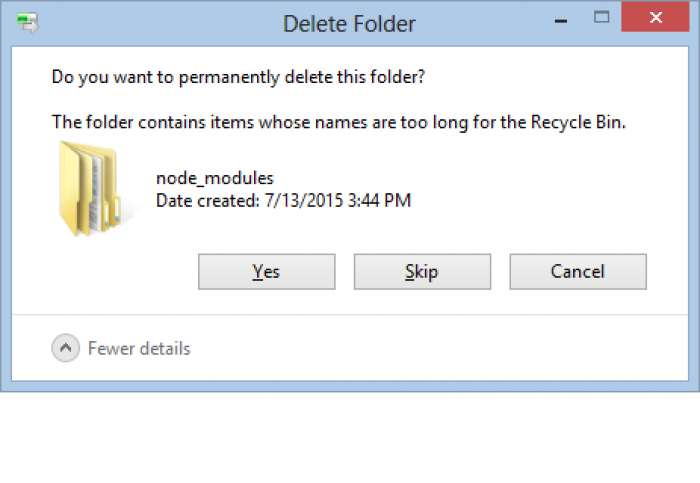This screenshot has width=700, height=483.
Task: Click the node_modules folder icon
Action: coord(91,188)
